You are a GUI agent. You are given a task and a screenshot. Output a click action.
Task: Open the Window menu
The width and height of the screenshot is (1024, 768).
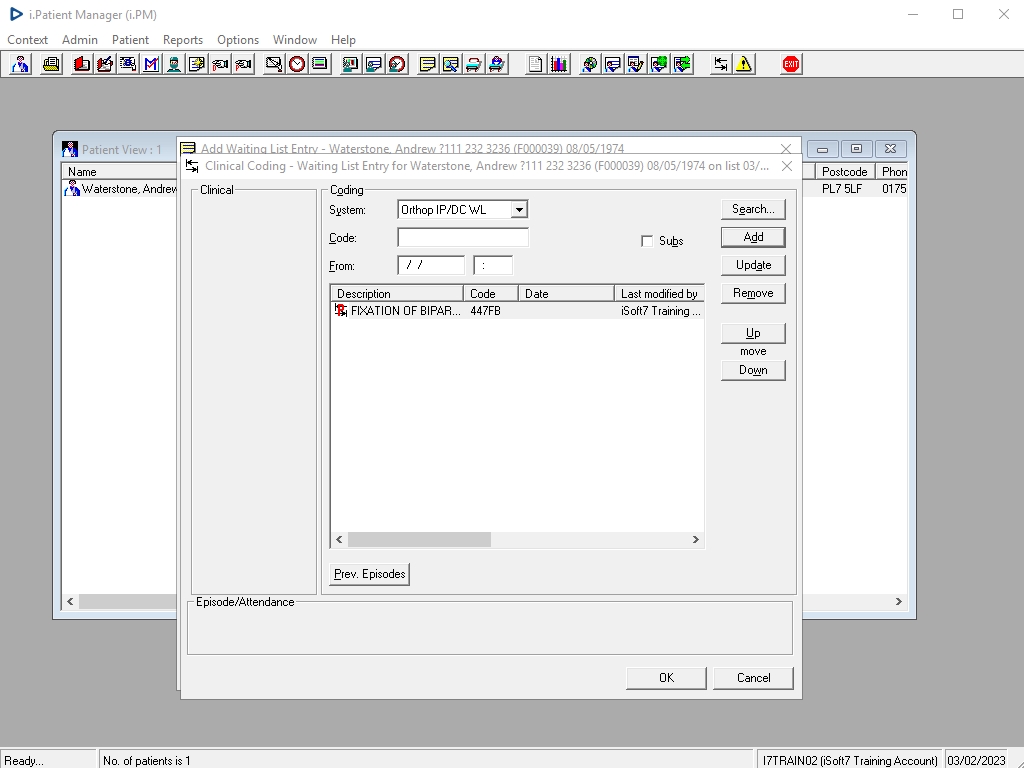tap(295, 40)
